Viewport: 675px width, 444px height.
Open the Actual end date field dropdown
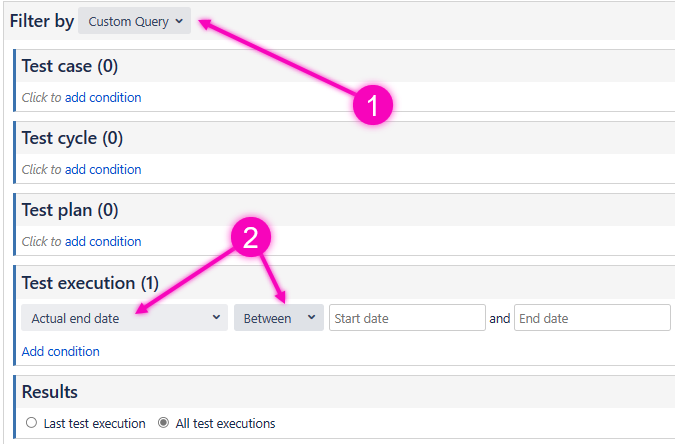(x=124, y=318)
